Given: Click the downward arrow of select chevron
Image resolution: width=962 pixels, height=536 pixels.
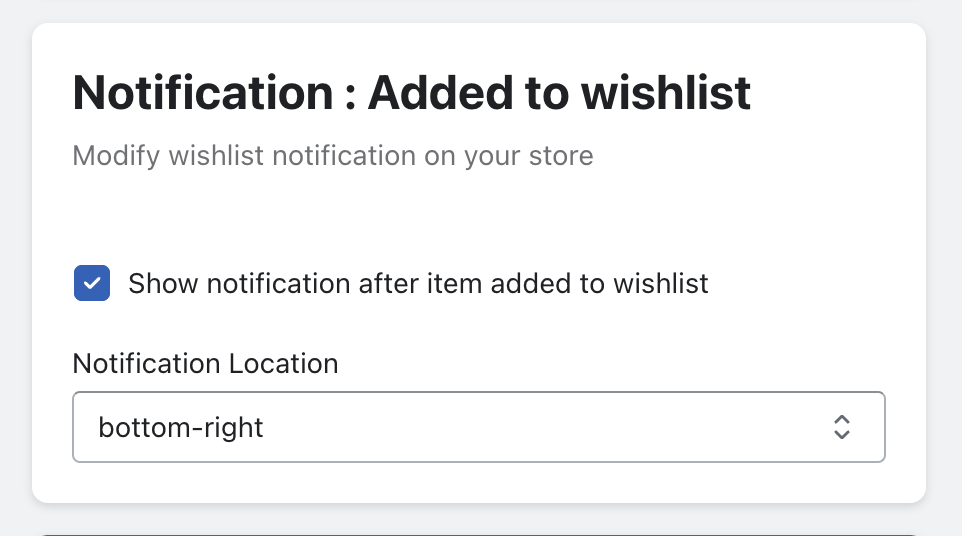Looking at the screenshot, I should point(842,435).
